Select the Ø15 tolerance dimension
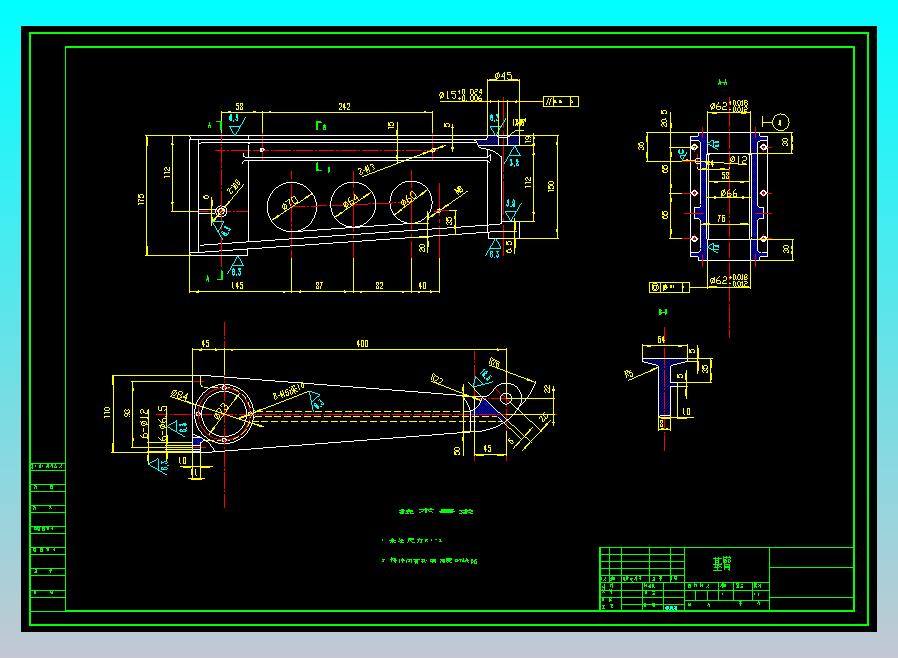 [x=461, y=95]
